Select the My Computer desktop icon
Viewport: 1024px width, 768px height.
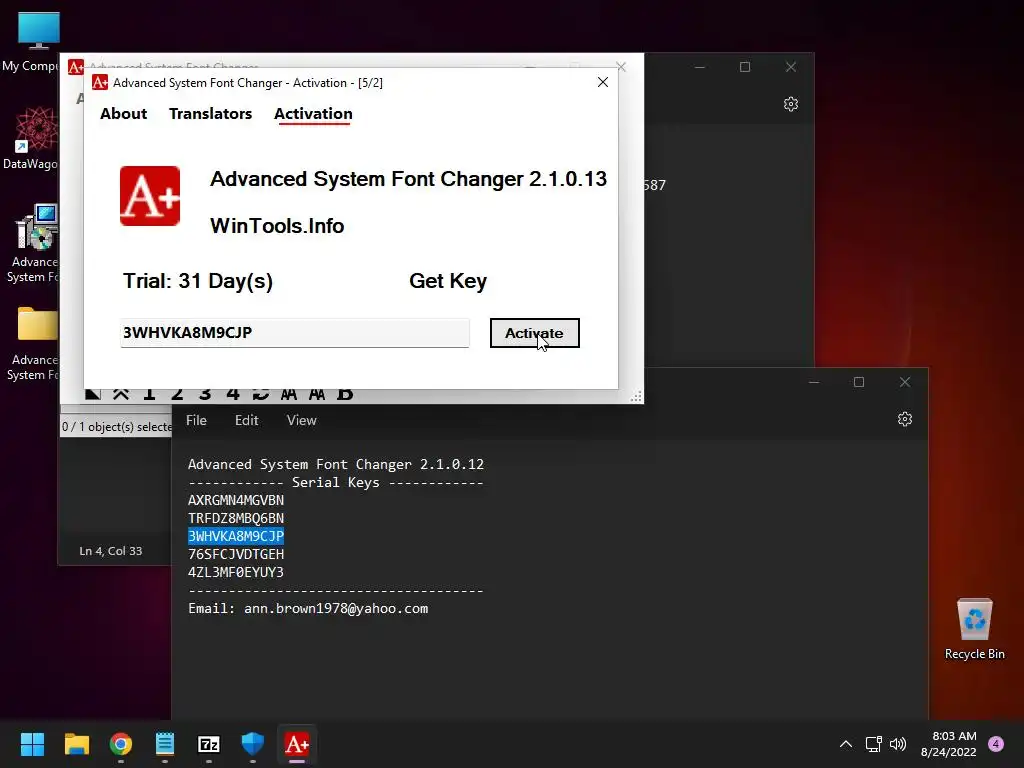(x=39, y=41)
